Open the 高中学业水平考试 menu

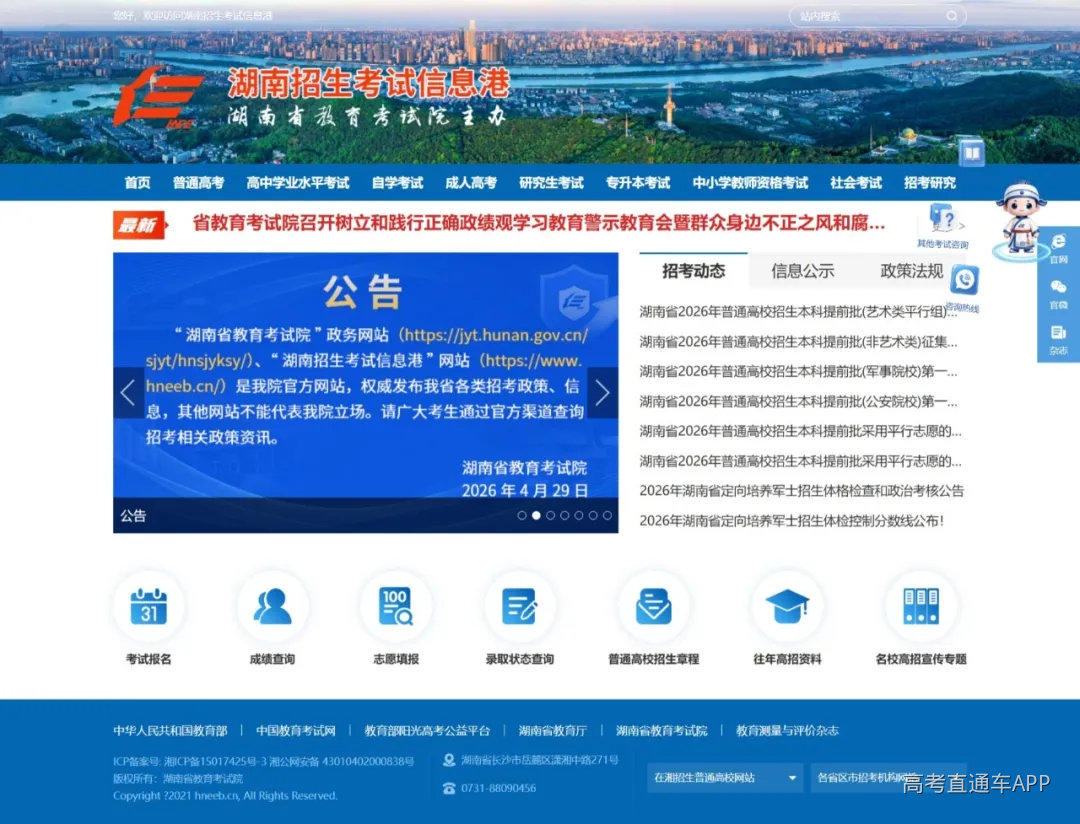(x=298, y=183)
